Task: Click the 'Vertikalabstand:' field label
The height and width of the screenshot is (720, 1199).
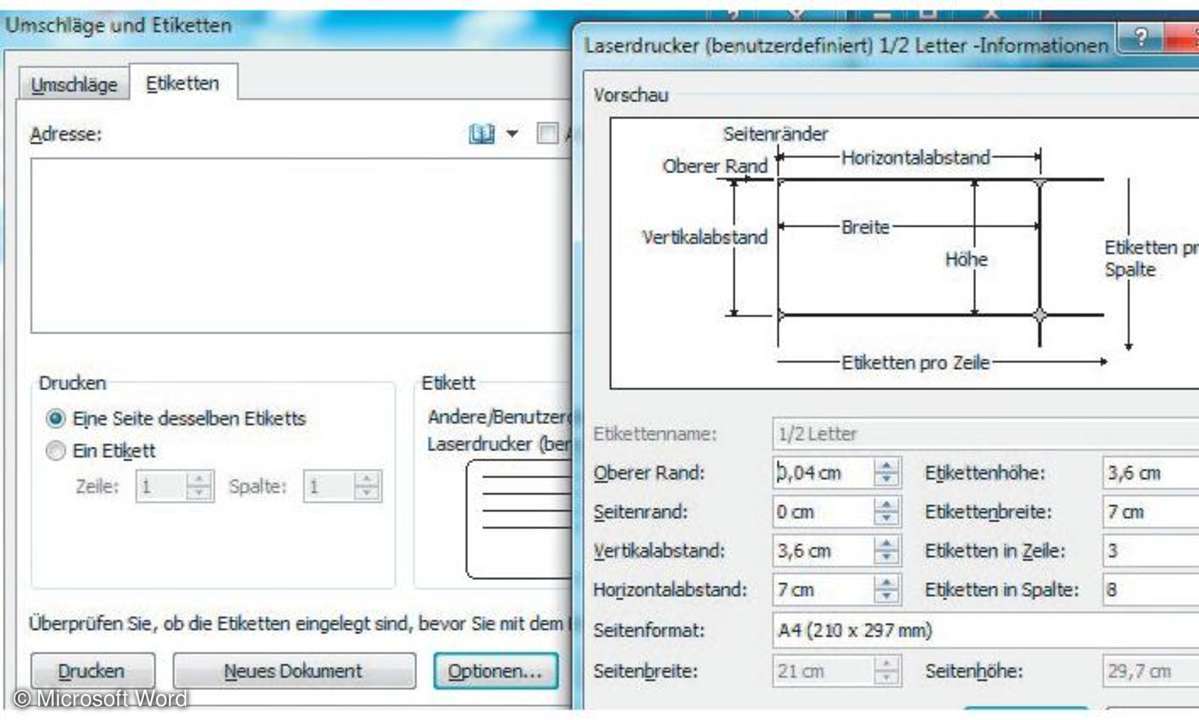Action: click(658, 551)
